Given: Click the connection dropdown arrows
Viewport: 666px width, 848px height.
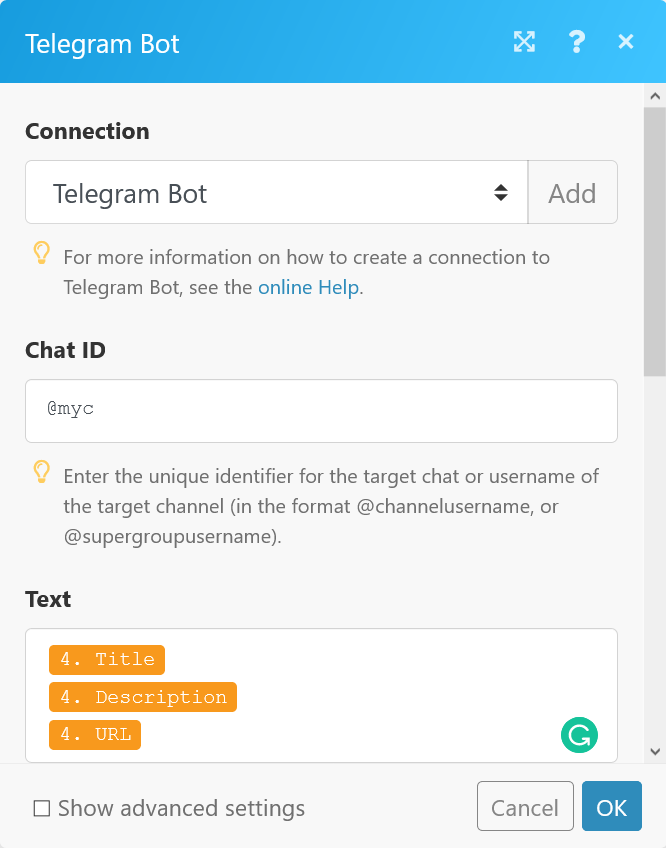Looking at the screenshot, I should [x=501, y=193].
